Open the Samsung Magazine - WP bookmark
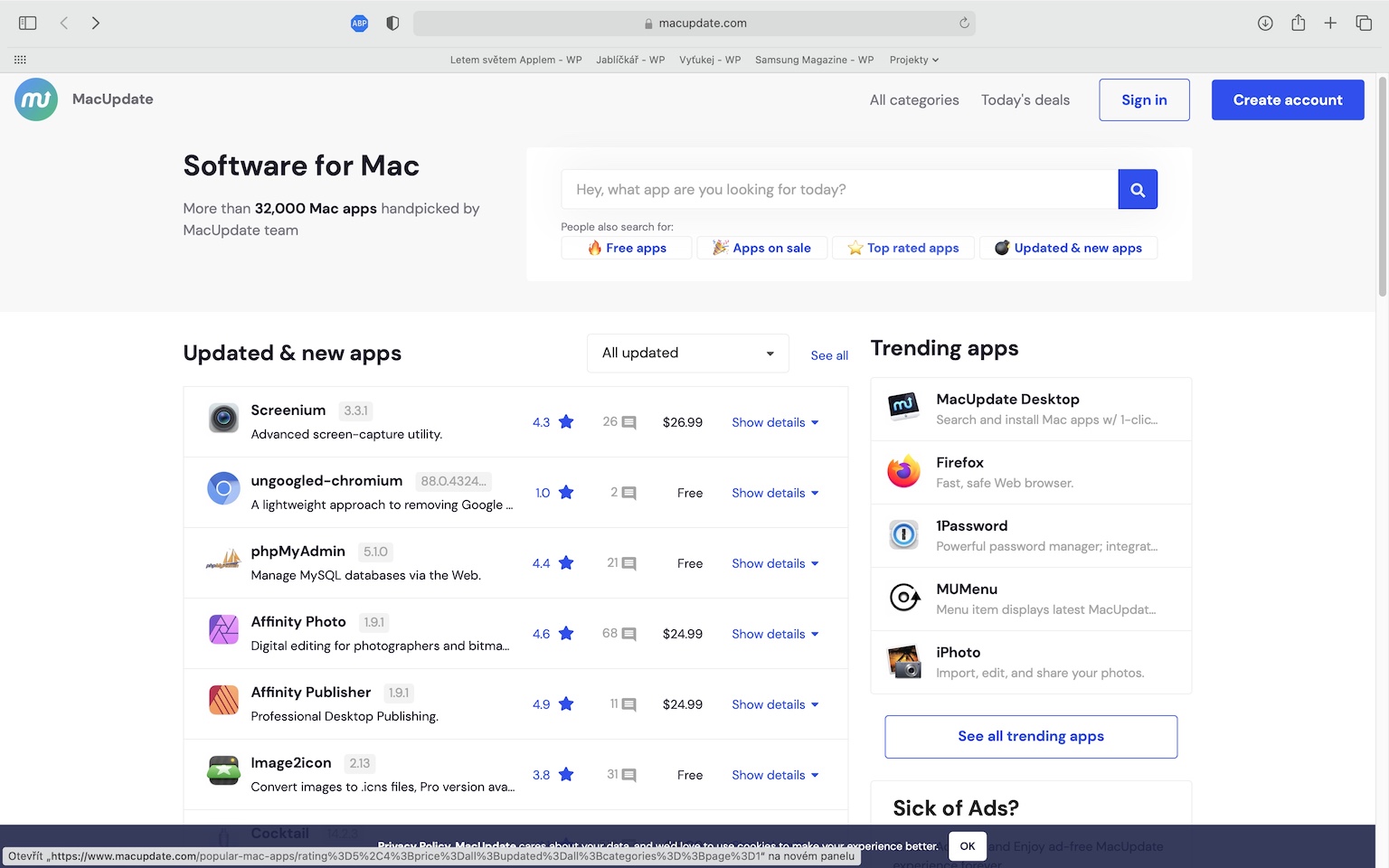 [814, 60]
